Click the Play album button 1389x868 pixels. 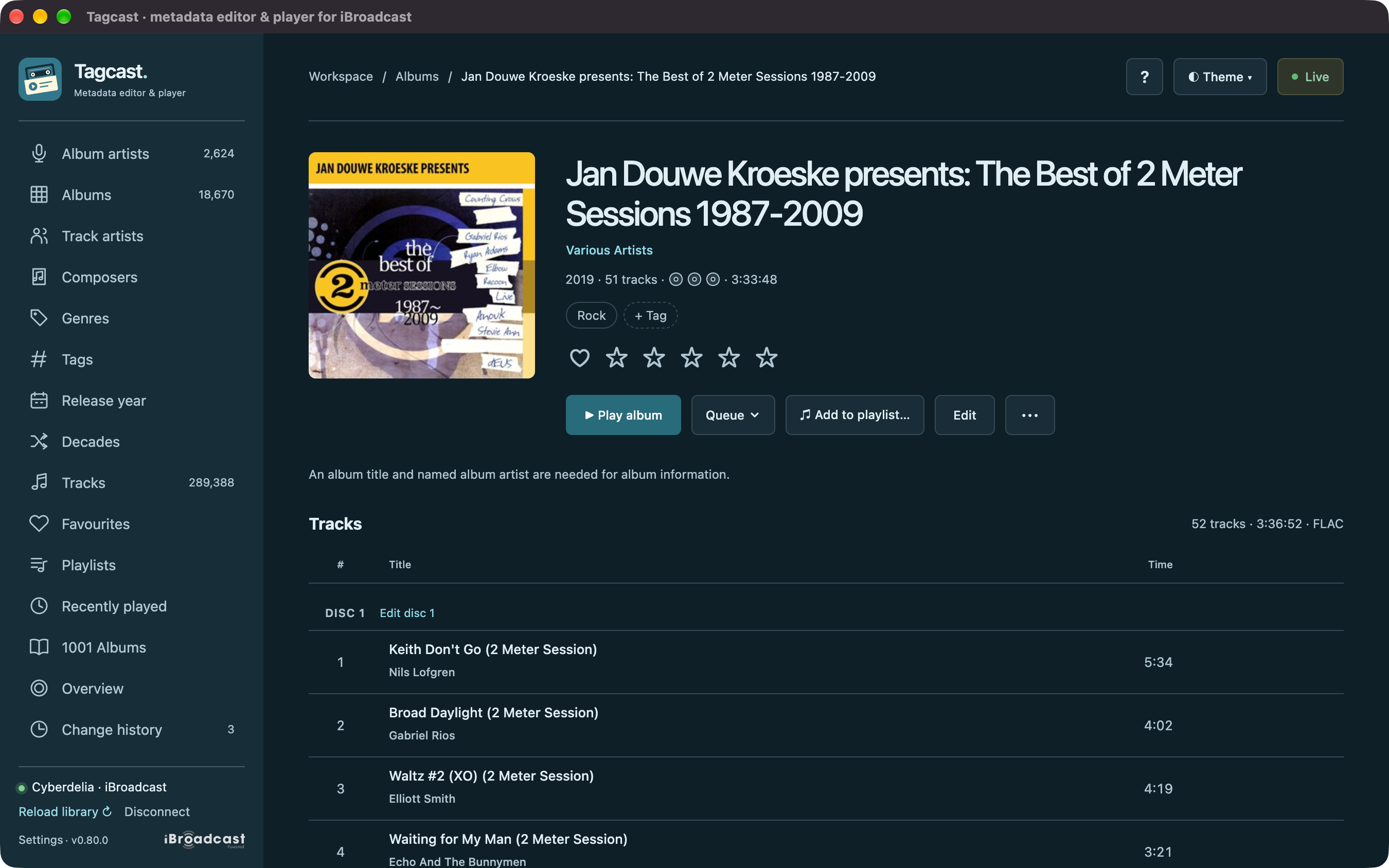[x=623, y=414]
